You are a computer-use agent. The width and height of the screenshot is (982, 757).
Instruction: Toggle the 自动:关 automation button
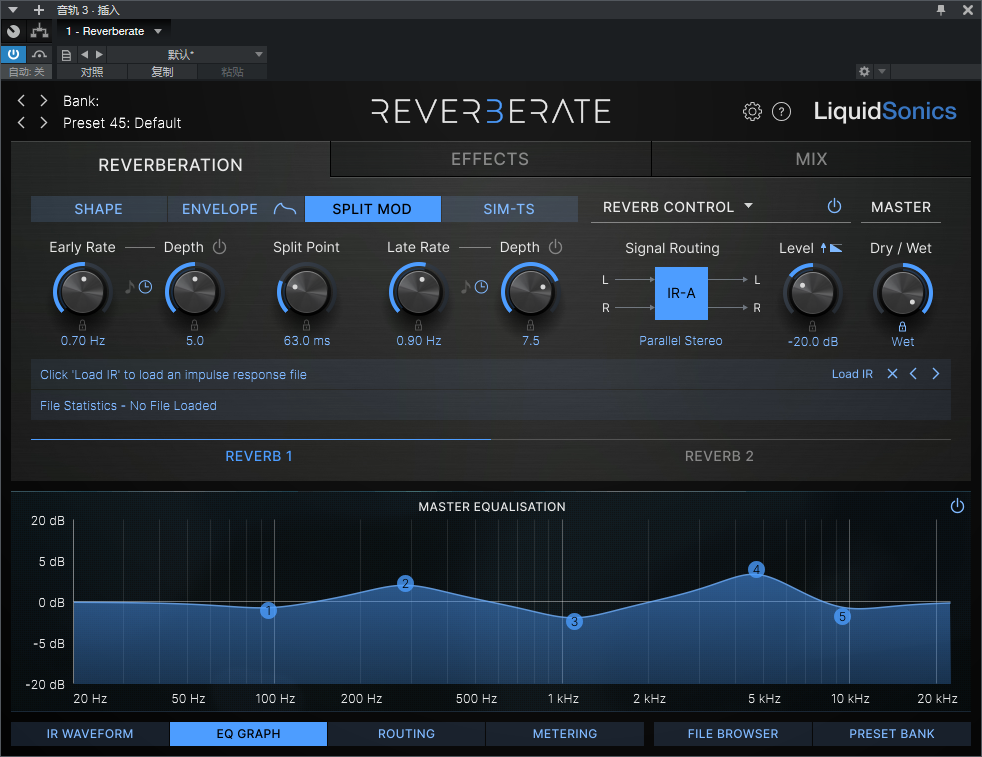coord(26,72)
